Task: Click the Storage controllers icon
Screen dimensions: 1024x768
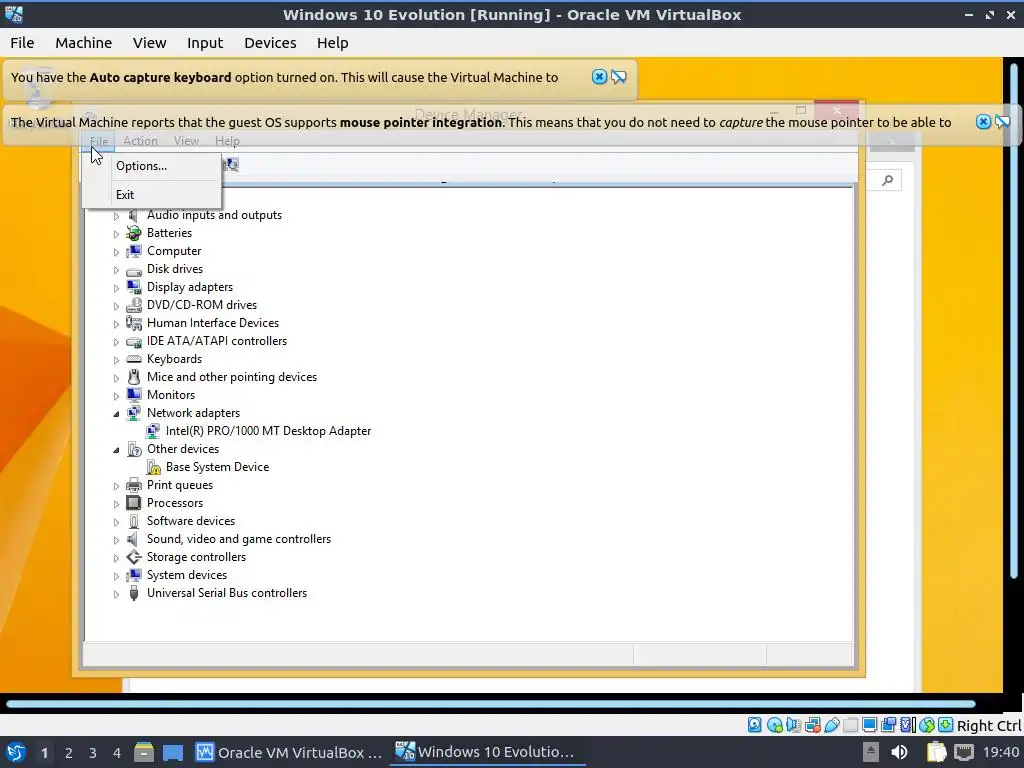Action: (x=134, y=557)
